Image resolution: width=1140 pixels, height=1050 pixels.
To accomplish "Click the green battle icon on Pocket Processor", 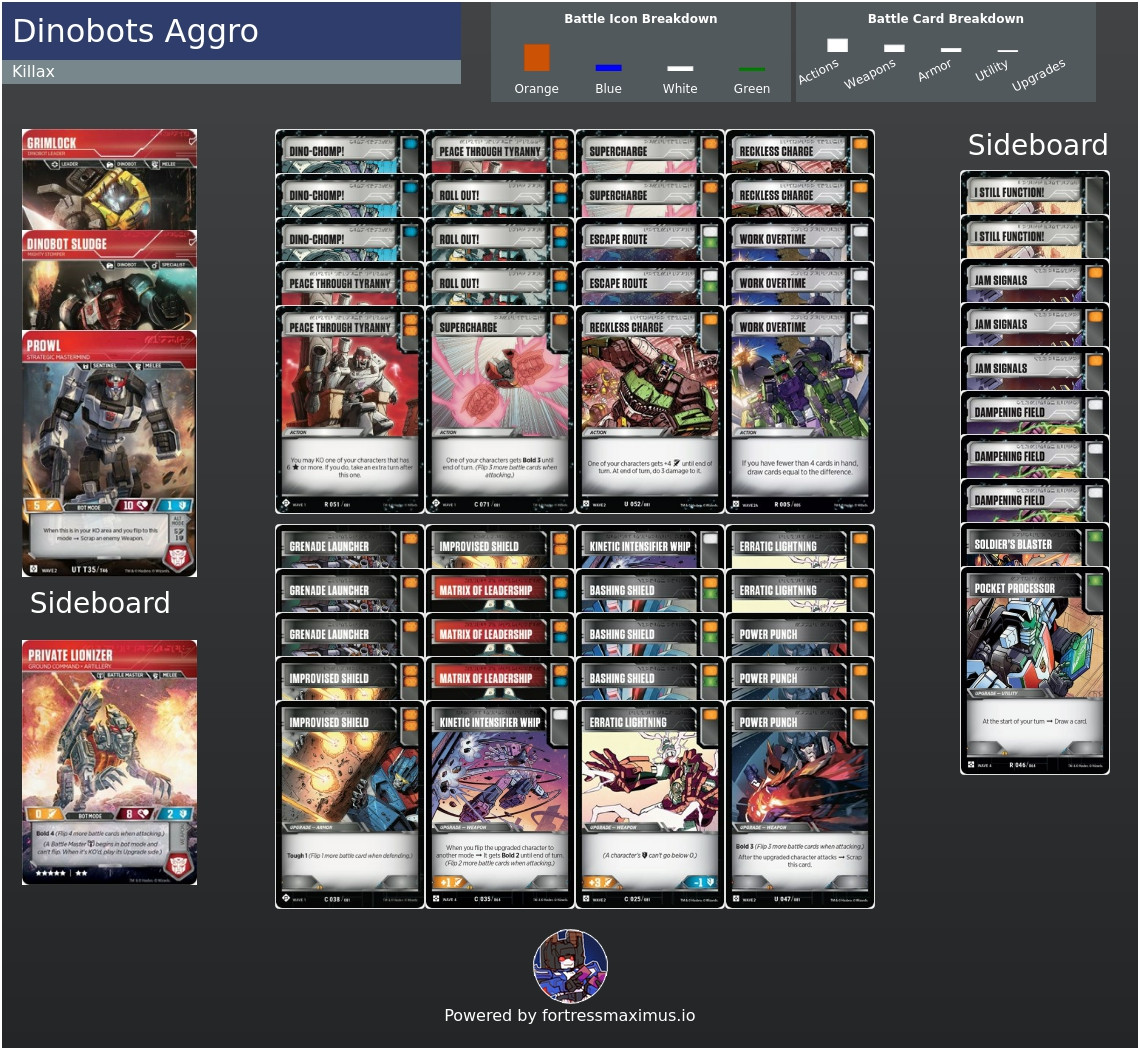I will [x=1094, y=581].
